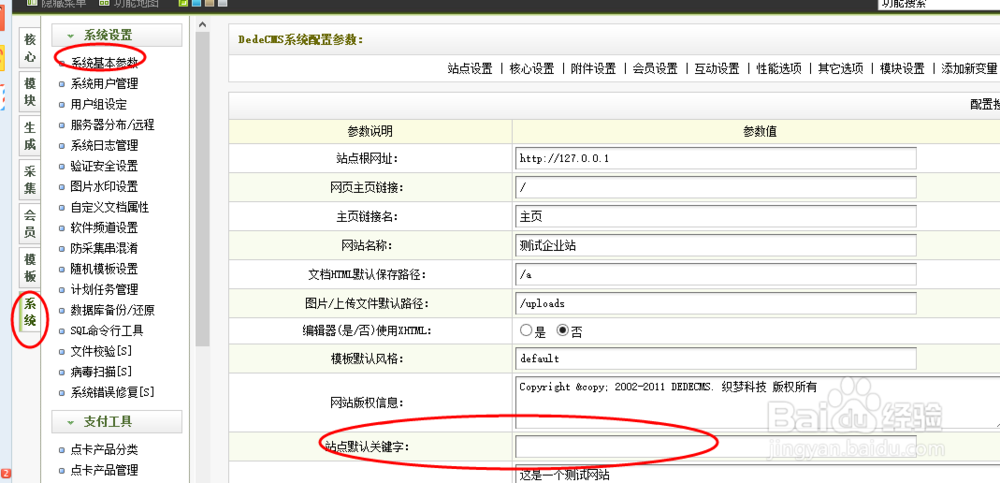This screenshot has height=483, width=1000.
Task: Select 否 for editor XHTML usage
Action: click(x=562, y=331)
